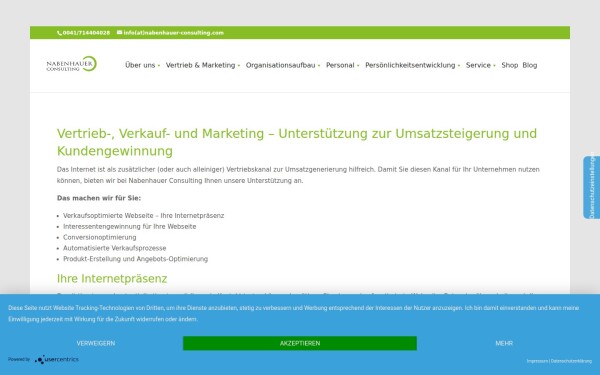Open the Vertrieb & Marketing menu
The width and height of the screenshot is (600, 375).
(200, 65)
